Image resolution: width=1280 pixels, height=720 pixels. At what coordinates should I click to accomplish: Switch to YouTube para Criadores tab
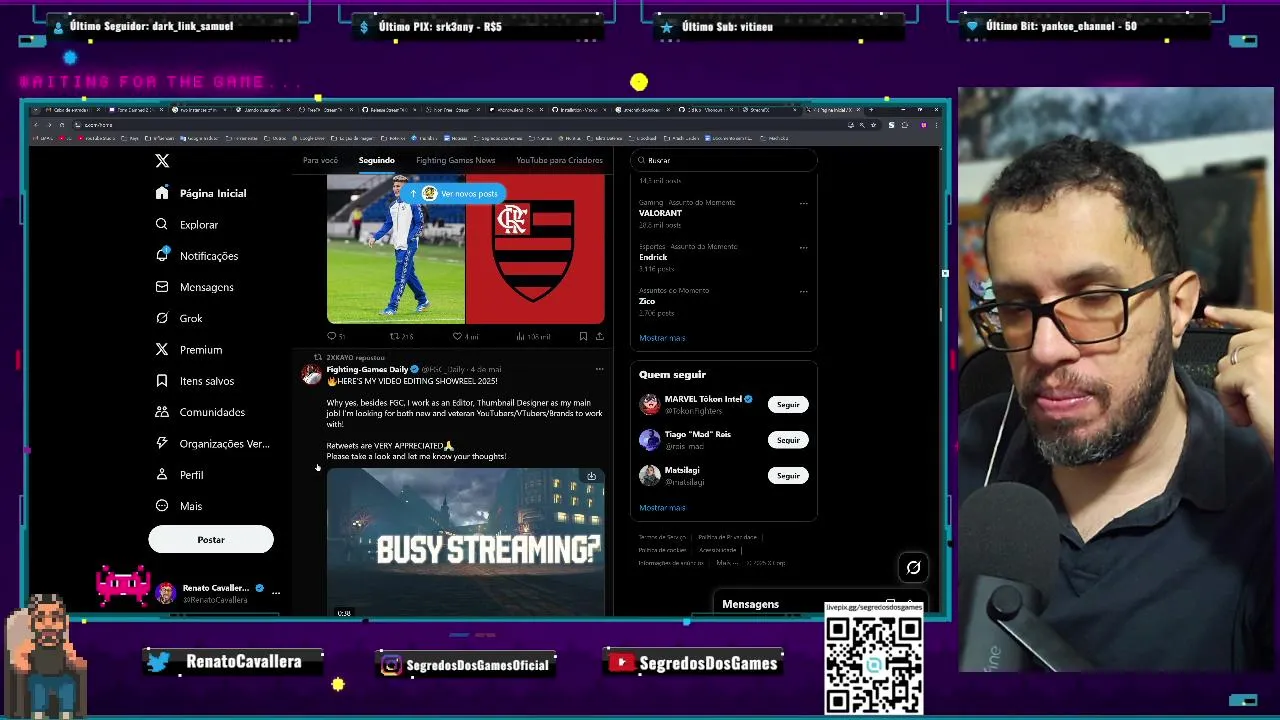[x=559, y=160]
